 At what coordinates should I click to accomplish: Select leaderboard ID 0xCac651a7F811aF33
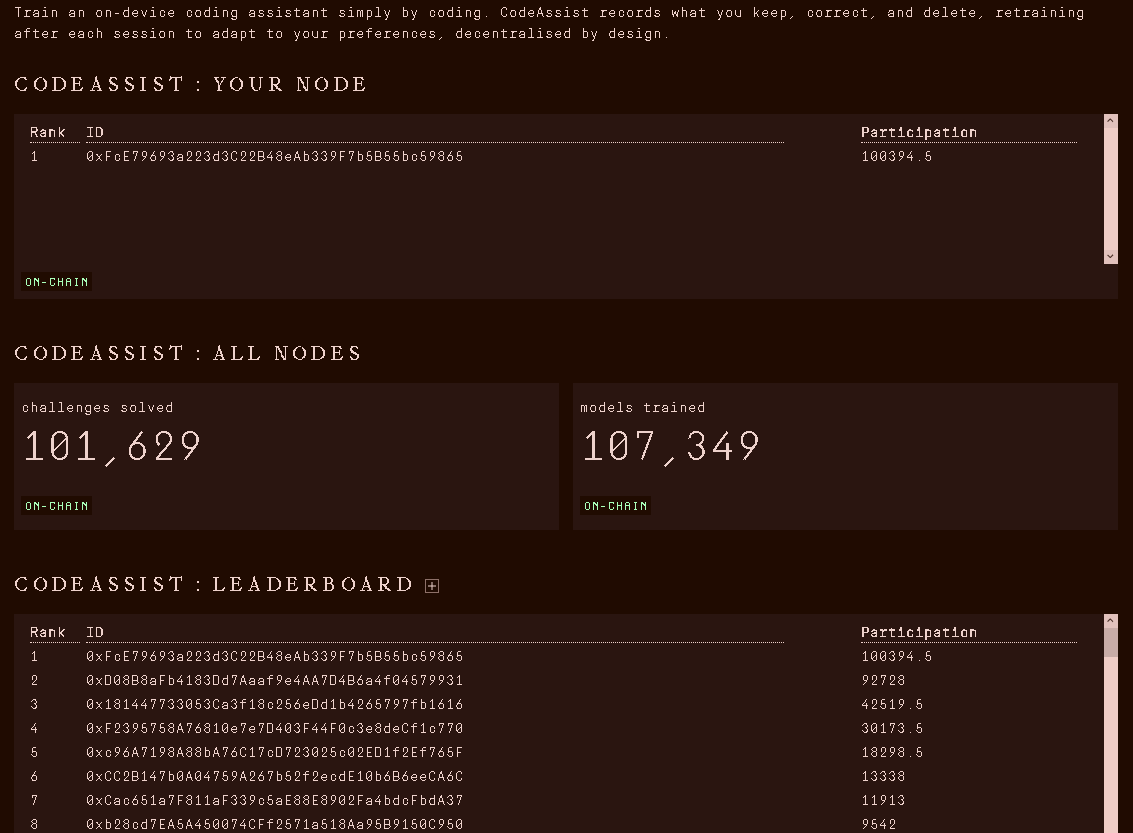pos(275,800)
